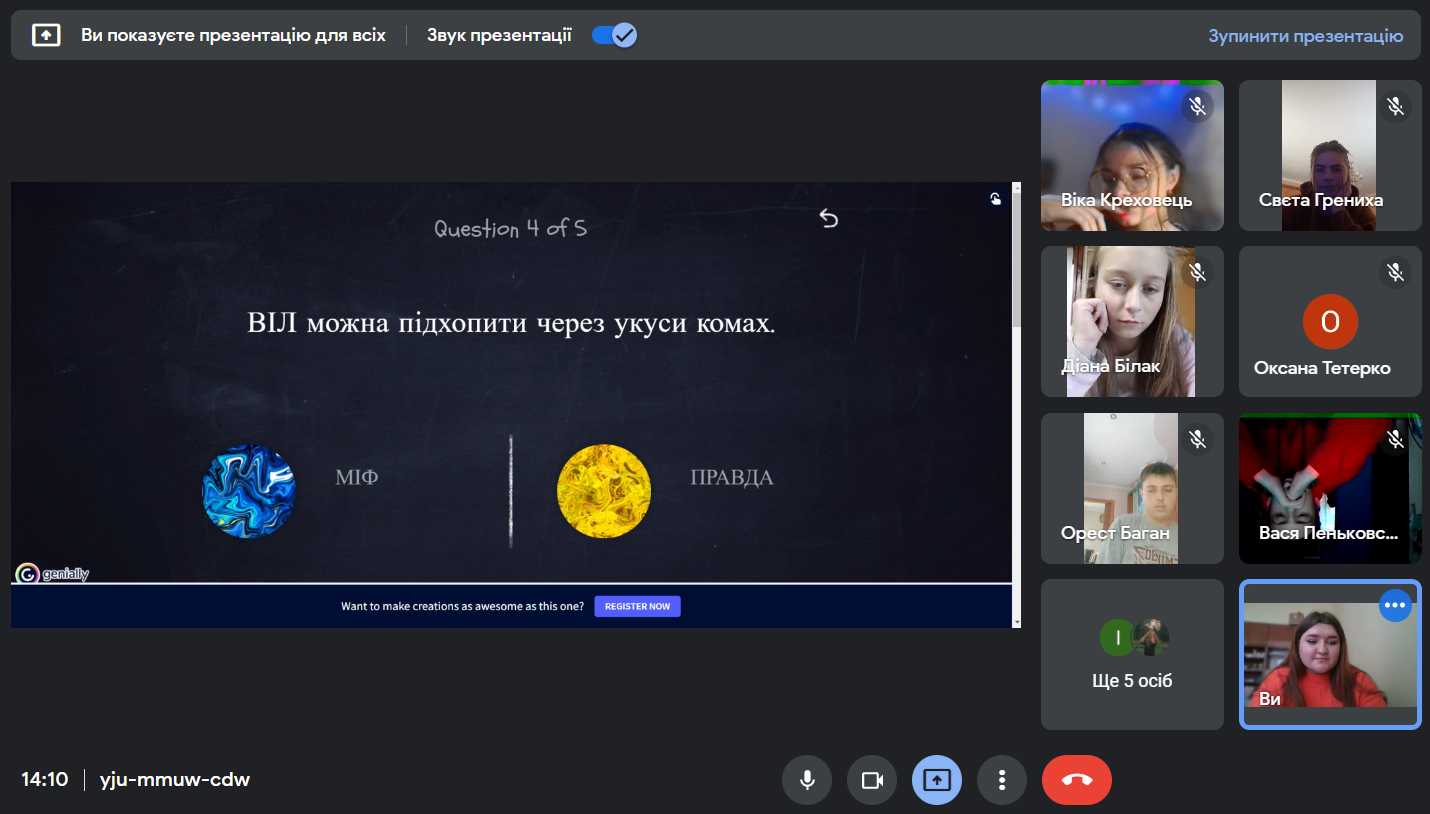This screenshot has height=814, width=1430.
Task: Toggle the presentation audio switch
Action: (x=614, y=36)
